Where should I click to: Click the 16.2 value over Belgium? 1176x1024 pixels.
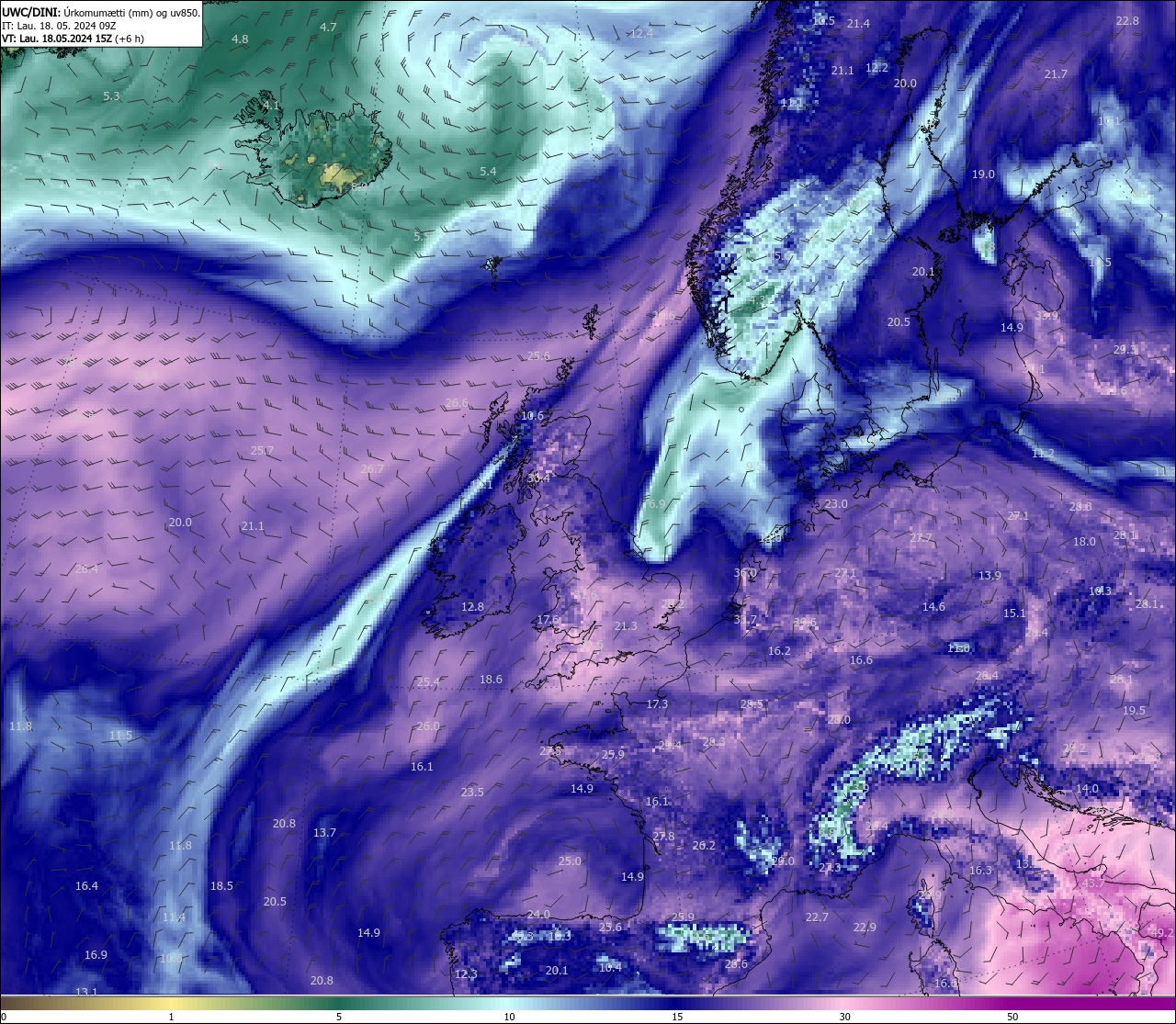[779, 651]
